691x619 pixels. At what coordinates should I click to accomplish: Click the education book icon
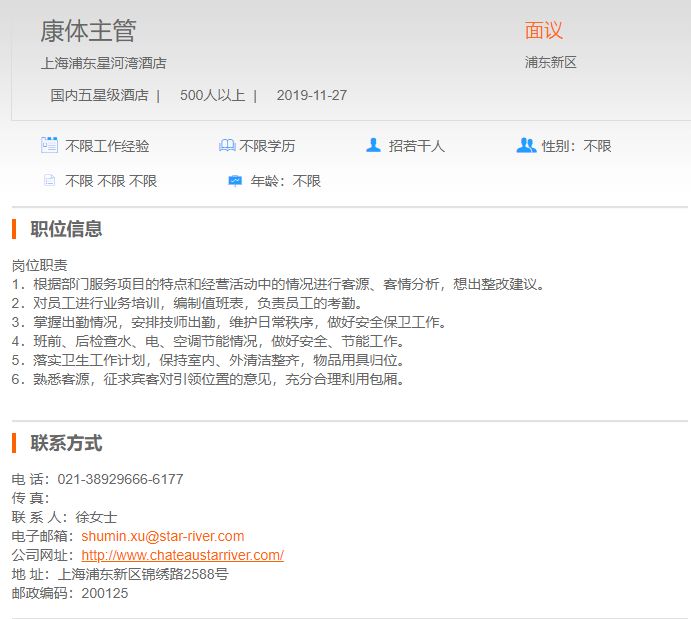227,146
